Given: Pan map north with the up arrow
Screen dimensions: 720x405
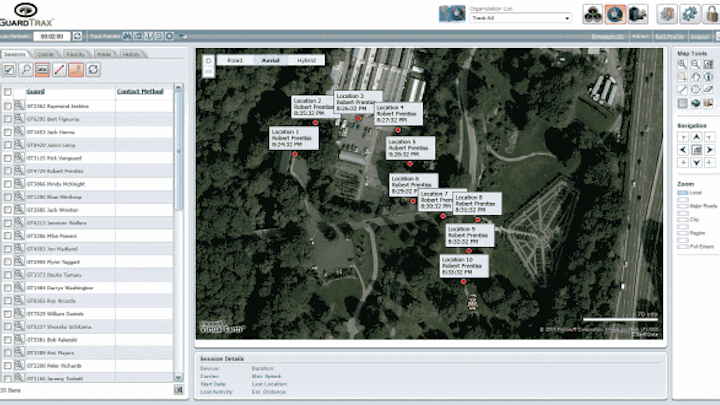Looking at the screenshot, I should [696, 137].
